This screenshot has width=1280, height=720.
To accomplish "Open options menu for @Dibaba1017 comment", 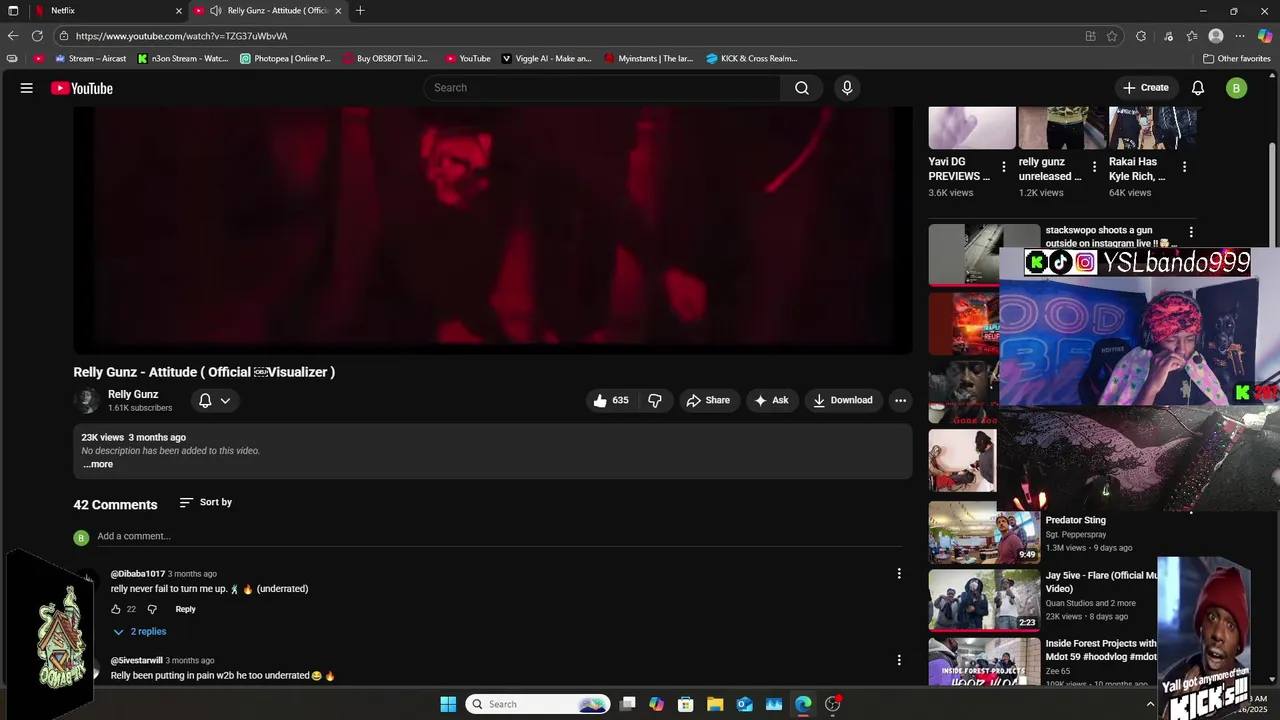I will point(899,574).
